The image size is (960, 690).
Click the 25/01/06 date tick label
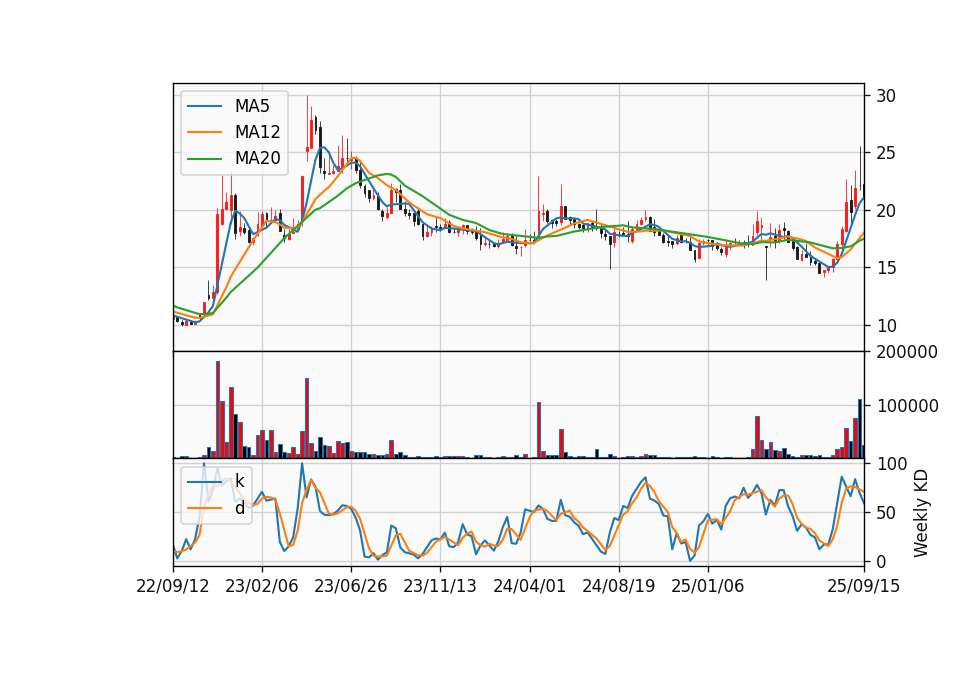point(708,586)
